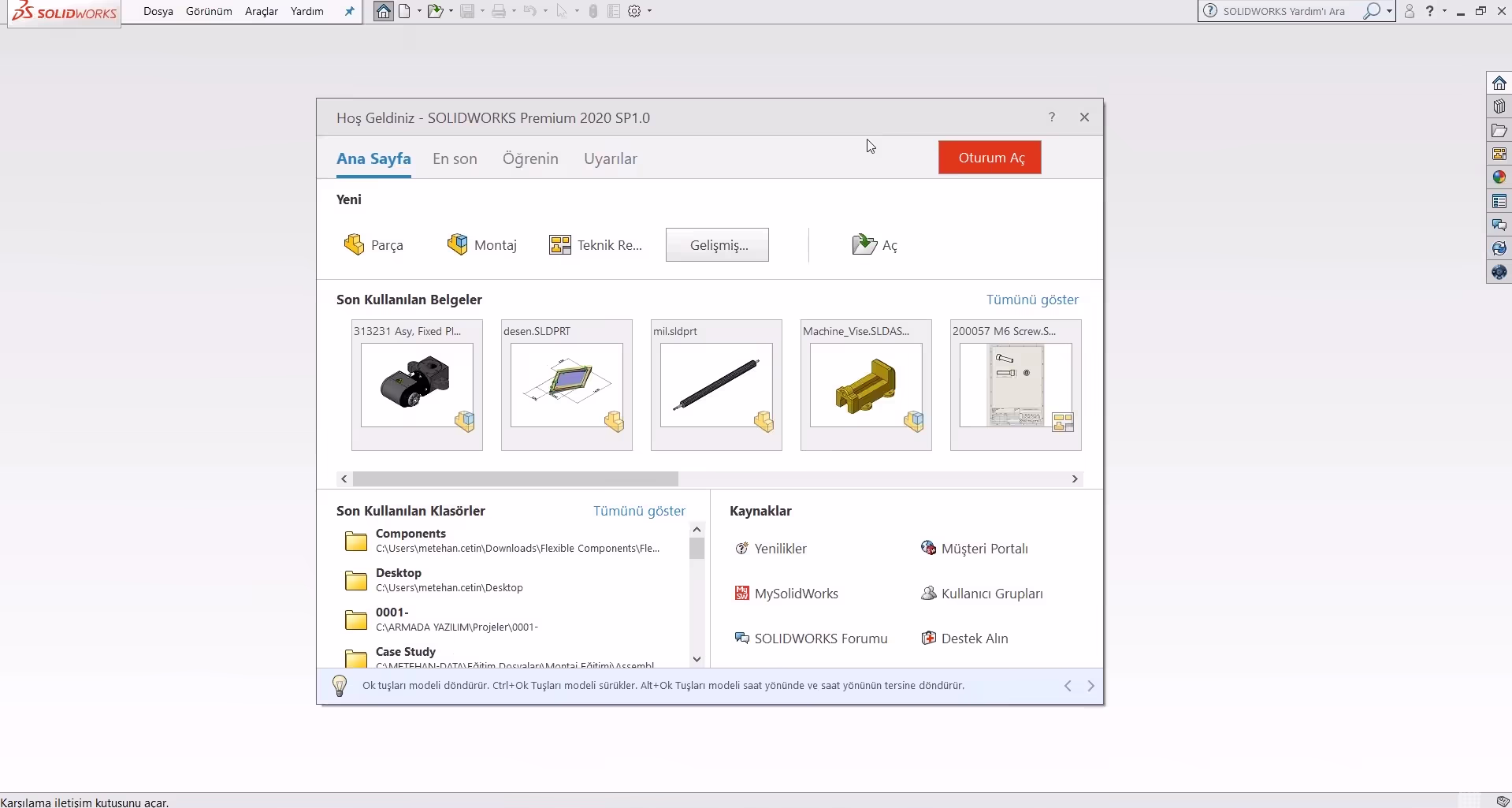Open the Custom Properties tab in task pane
1512x808 pixels.
pos(1499,201)
